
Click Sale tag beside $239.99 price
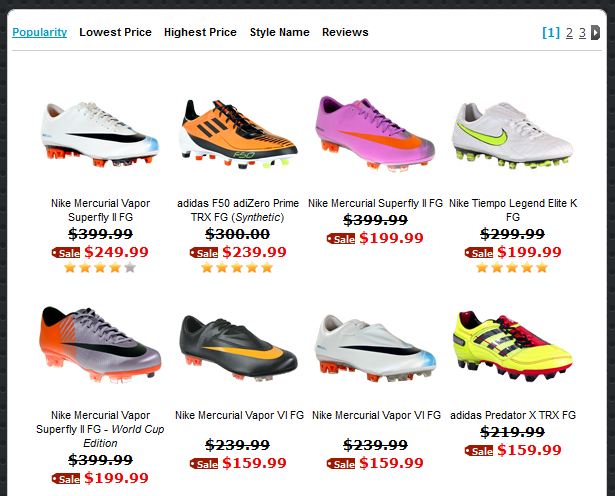pos(204,253)
